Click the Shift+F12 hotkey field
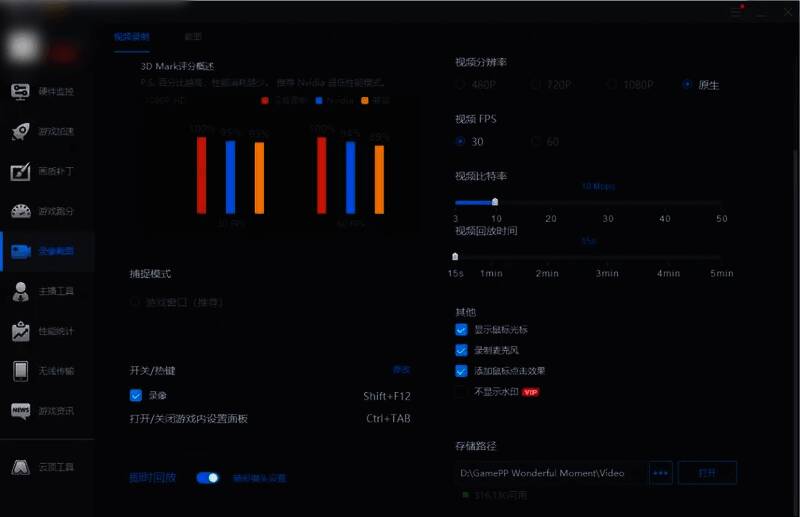Viewport: 800px width, 517px height. (x=387, y=396)
